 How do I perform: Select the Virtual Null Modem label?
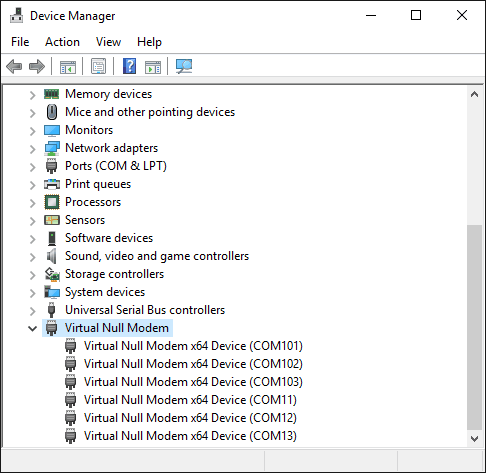tap(117, 328)
